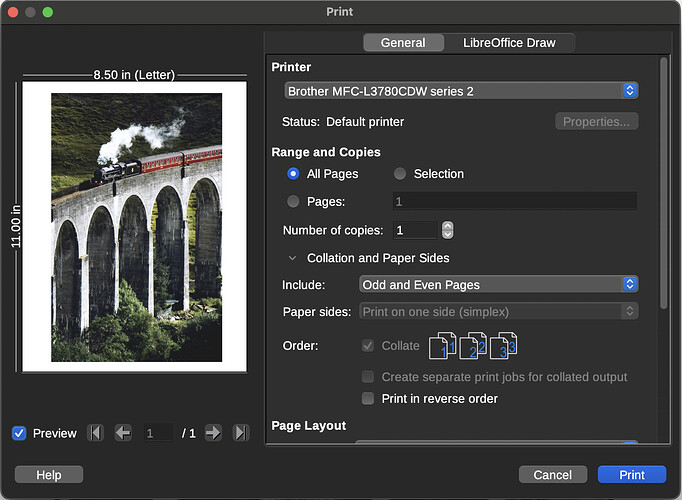The image size is (682, 500).
Task: Click the collate order pages icon
Action: pyautogui.click(x=473, y=346)
